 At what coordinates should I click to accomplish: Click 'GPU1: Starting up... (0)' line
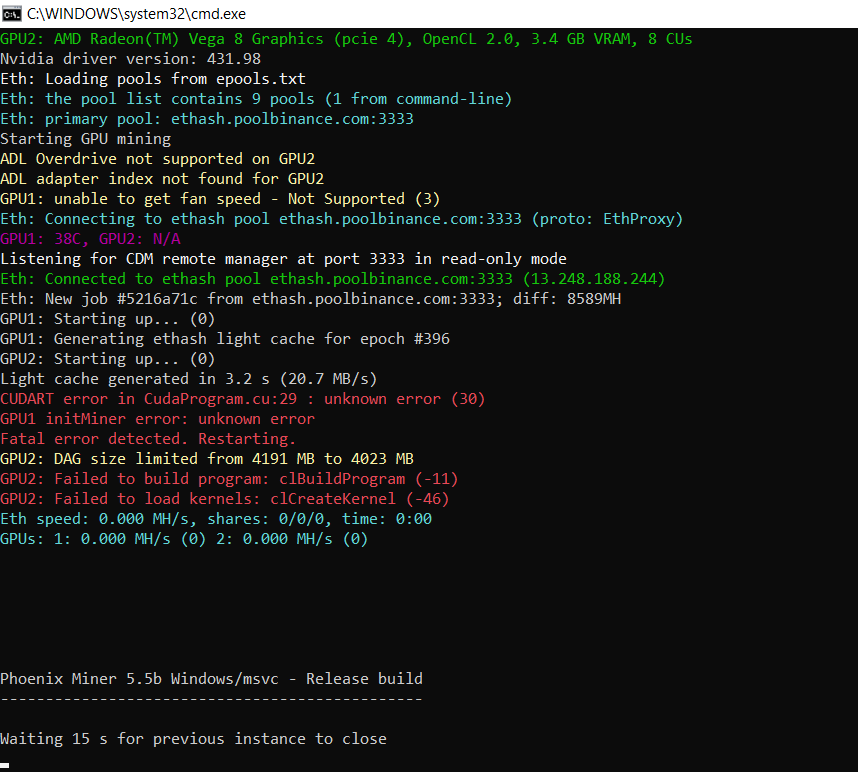coord(108,319)
